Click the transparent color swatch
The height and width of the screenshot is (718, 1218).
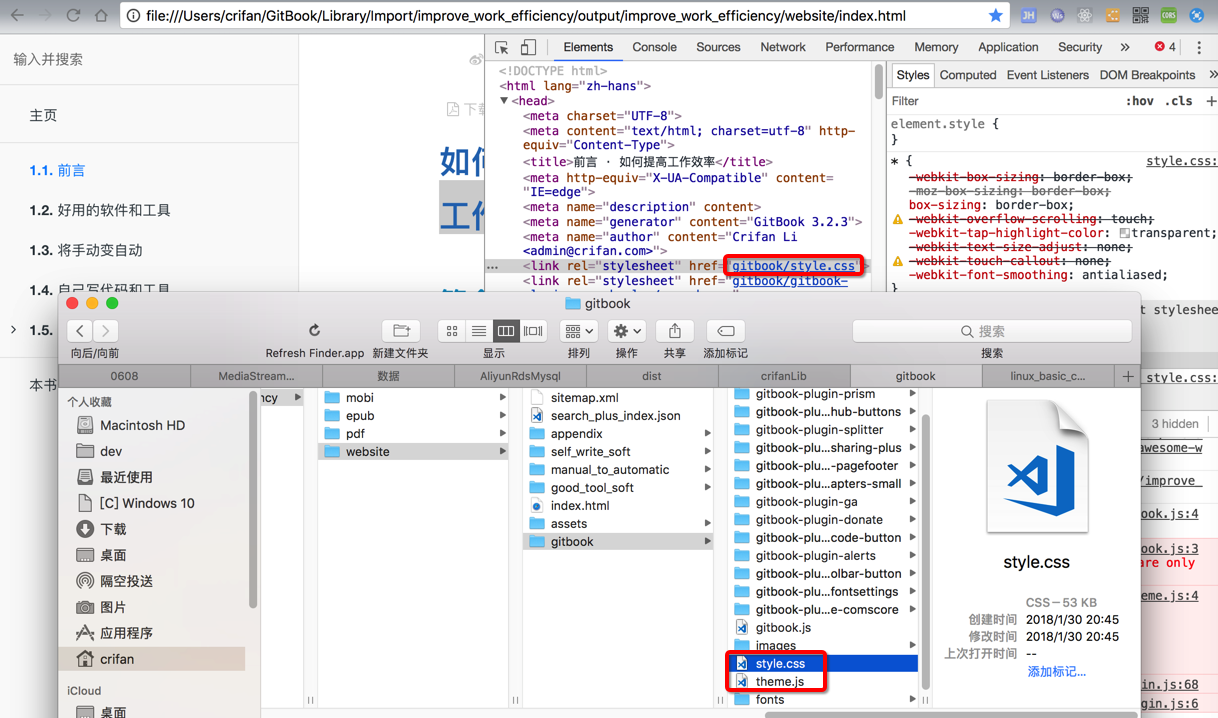pos(1125,233)
